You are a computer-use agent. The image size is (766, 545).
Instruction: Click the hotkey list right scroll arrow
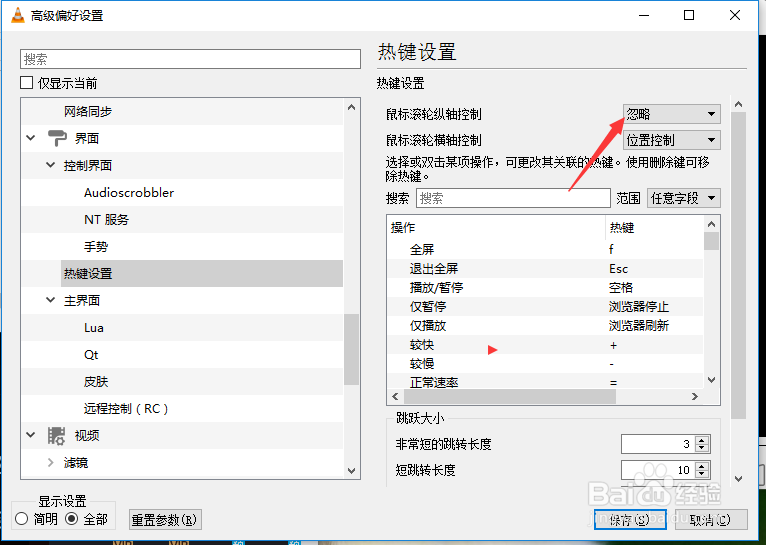point(695,397)
